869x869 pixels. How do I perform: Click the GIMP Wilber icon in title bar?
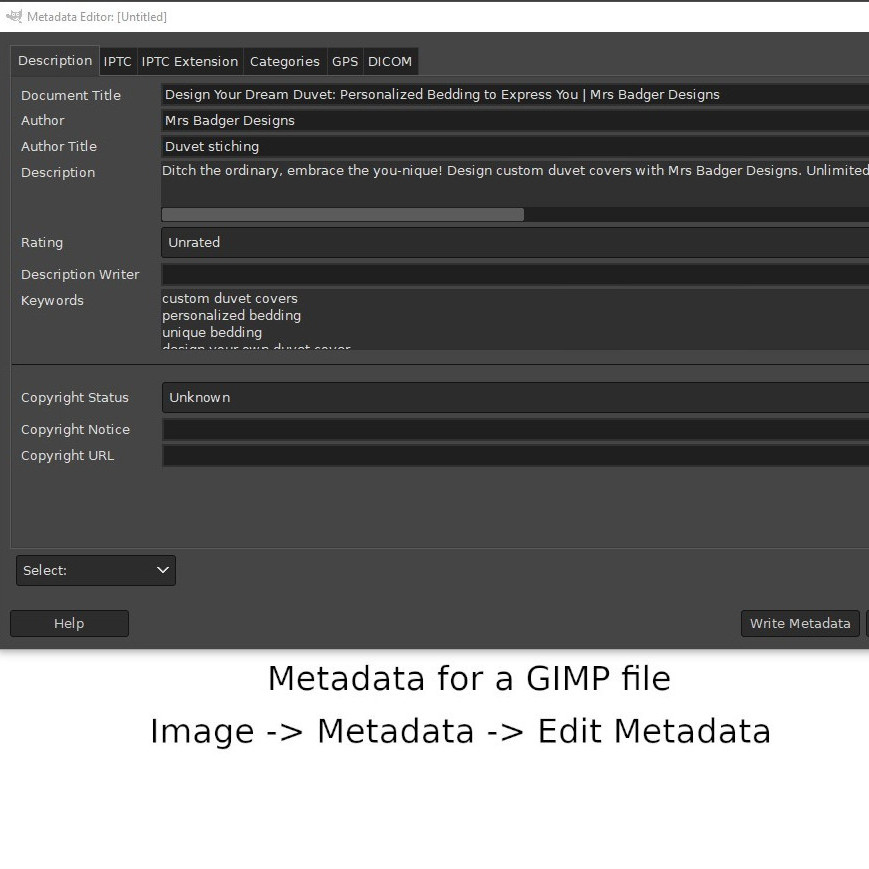click(14, 17)
